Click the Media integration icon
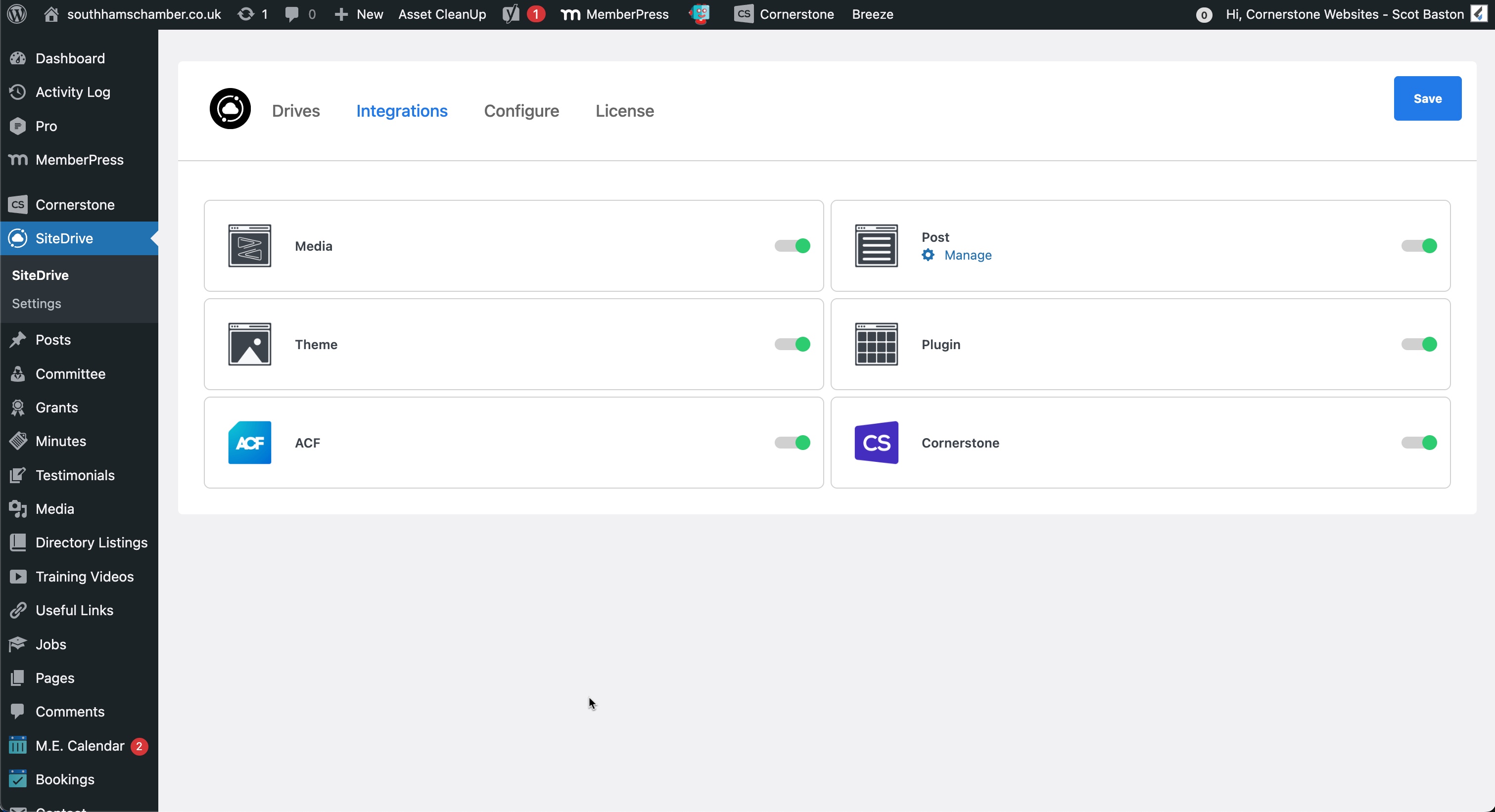The image size is (1495, 812). pos(249,246)
